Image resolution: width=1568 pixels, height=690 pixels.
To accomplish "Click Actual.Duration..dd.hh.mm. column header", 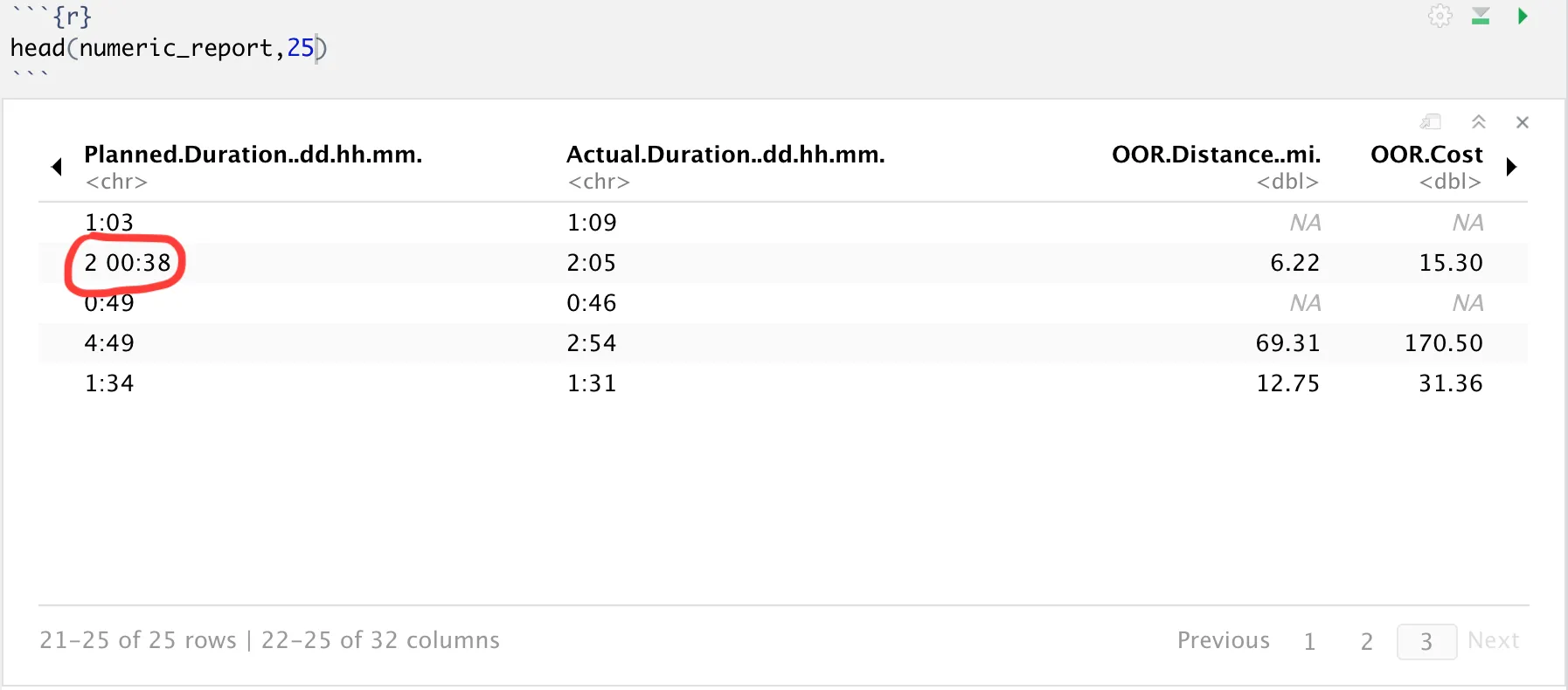I will click(x=725, y=155).
